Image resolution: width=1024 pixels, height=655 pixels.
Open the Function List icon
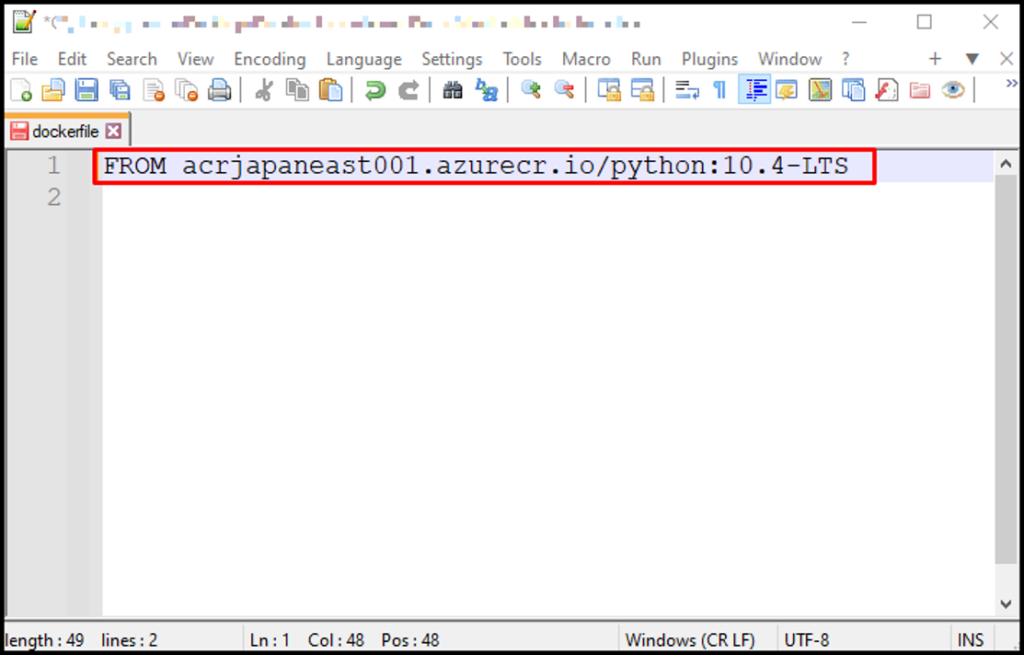[x=886, y=90]
